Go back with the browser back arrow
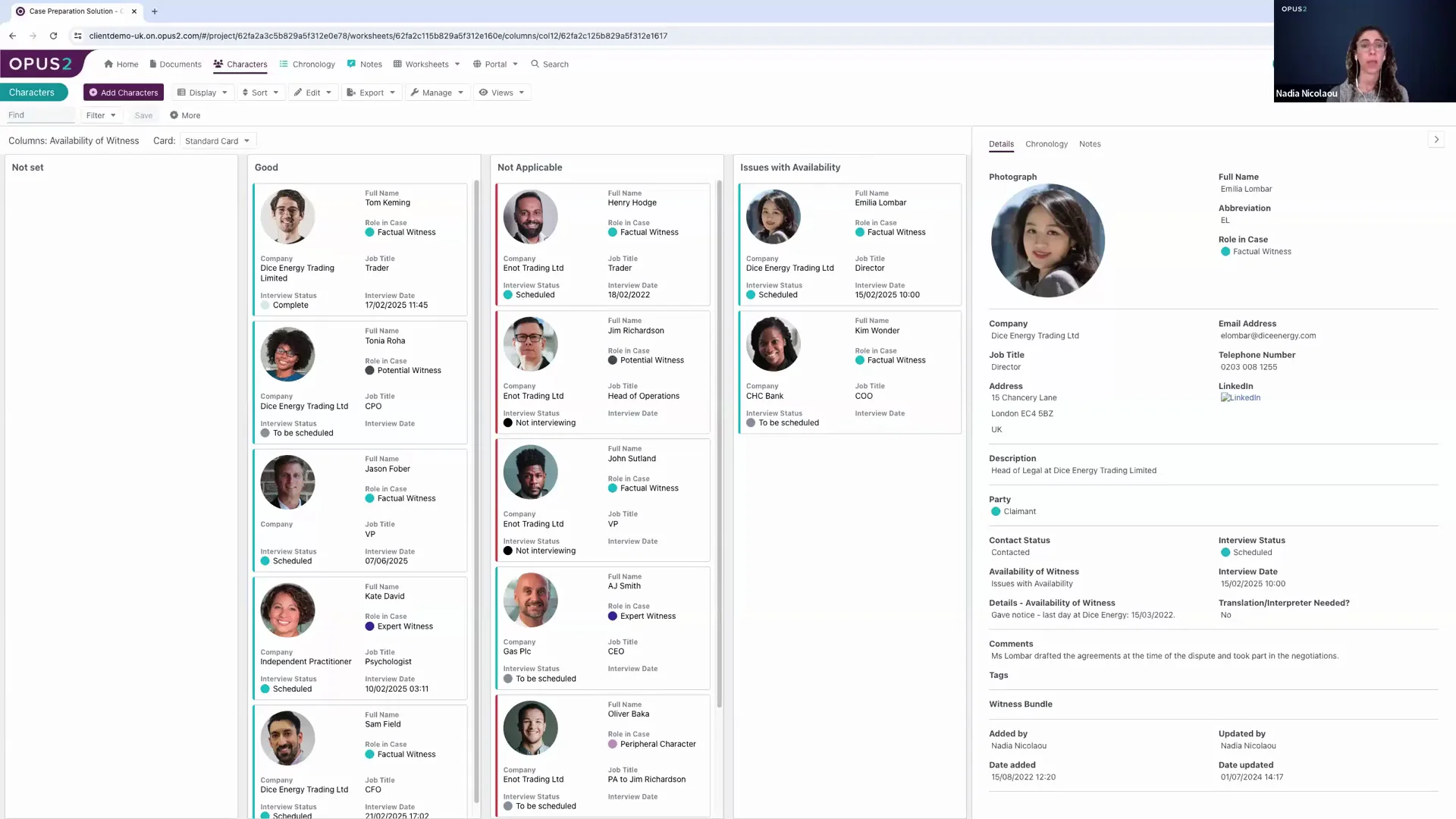This screenshot has height=819, width=1456. (12, 36)
